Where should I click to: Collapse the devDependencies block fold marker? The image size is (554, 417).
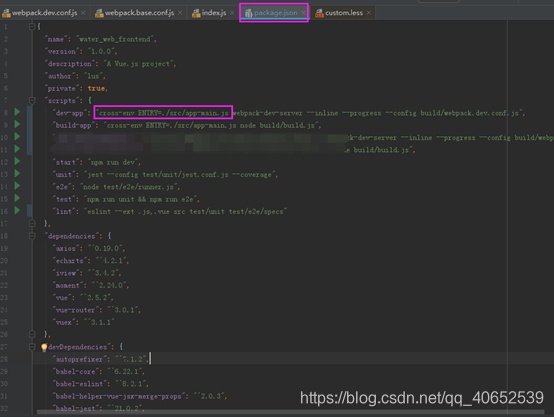(x=32, y=347)
